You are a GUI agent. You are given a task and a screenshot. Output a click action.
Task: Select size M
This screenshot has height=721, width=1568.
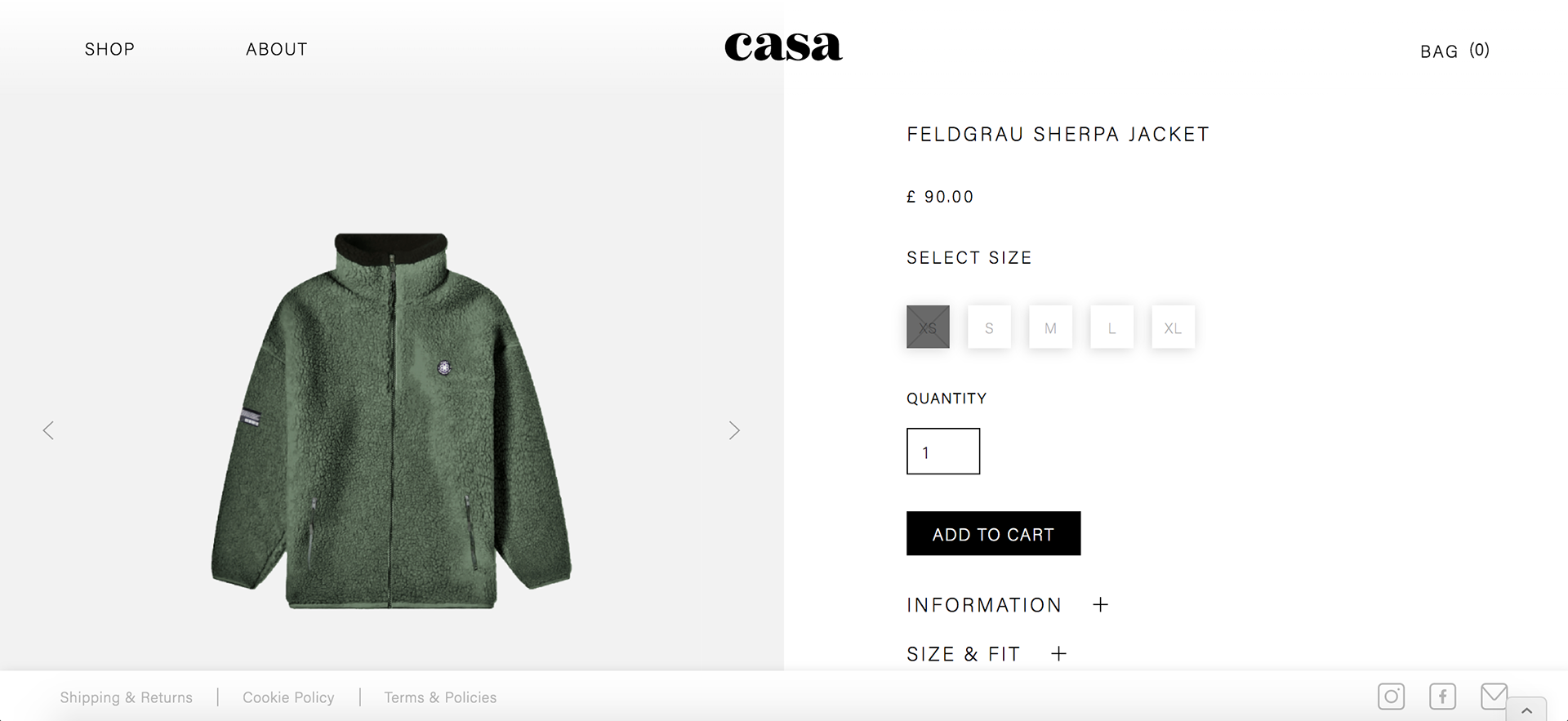(x=1050, y=327)
